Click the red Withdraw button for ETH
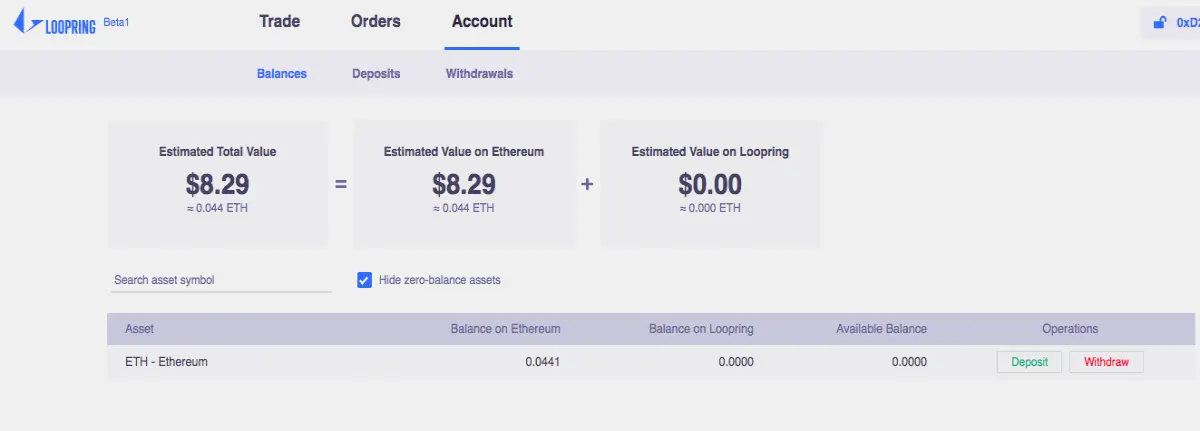 (1106, 362)
